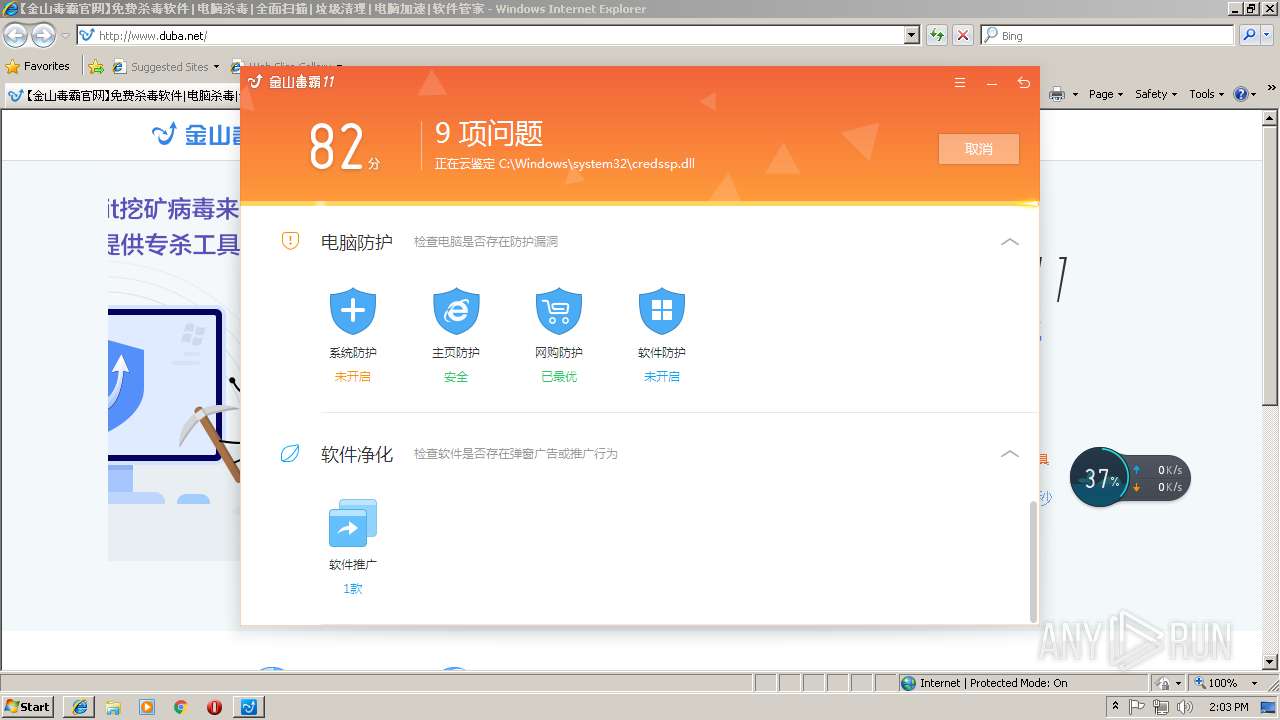Click the 9 项问题 heading text
1280x720 pixels.
488,133
